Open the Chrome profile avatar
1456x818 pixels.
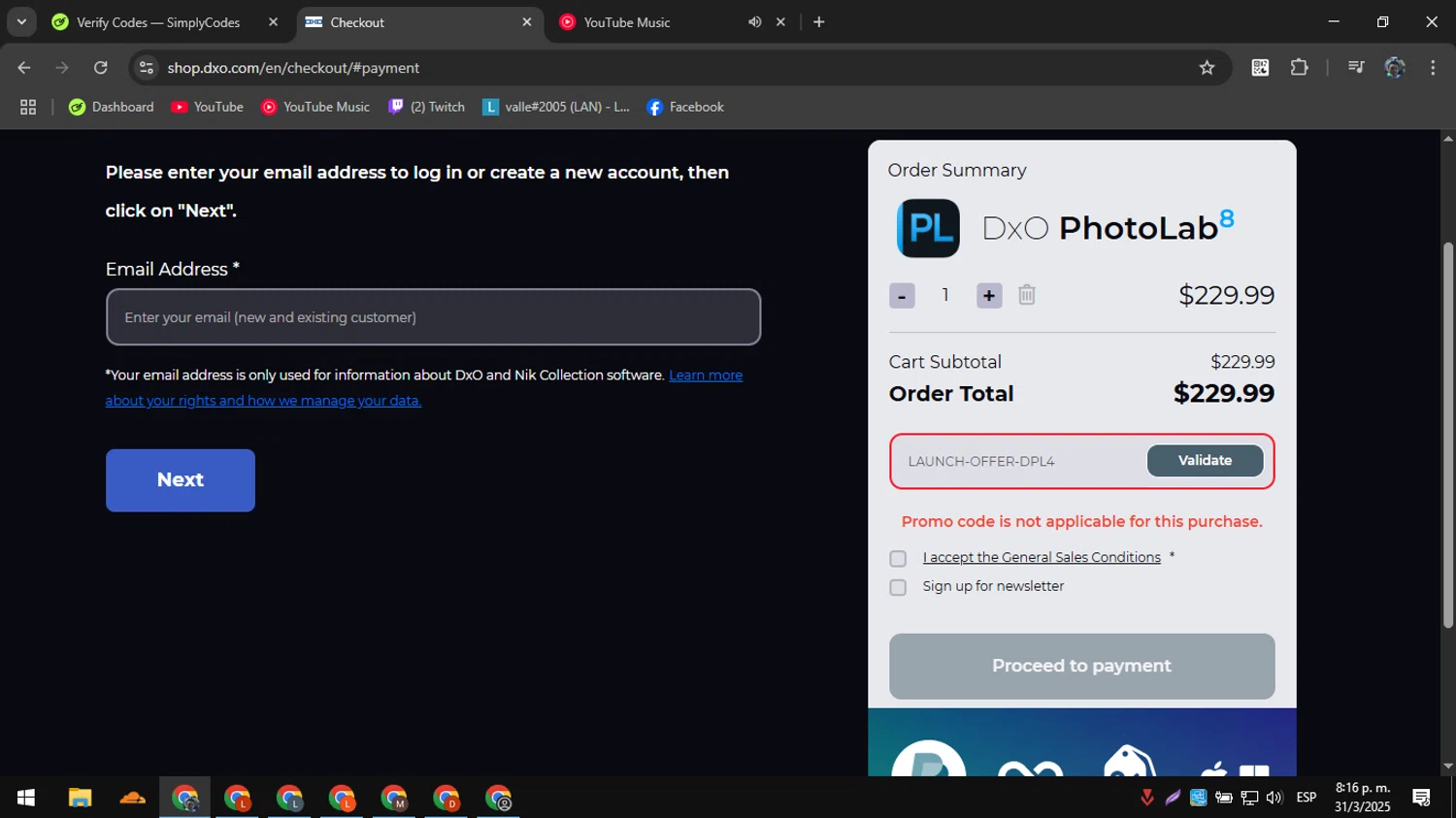tap(1395, 68)
